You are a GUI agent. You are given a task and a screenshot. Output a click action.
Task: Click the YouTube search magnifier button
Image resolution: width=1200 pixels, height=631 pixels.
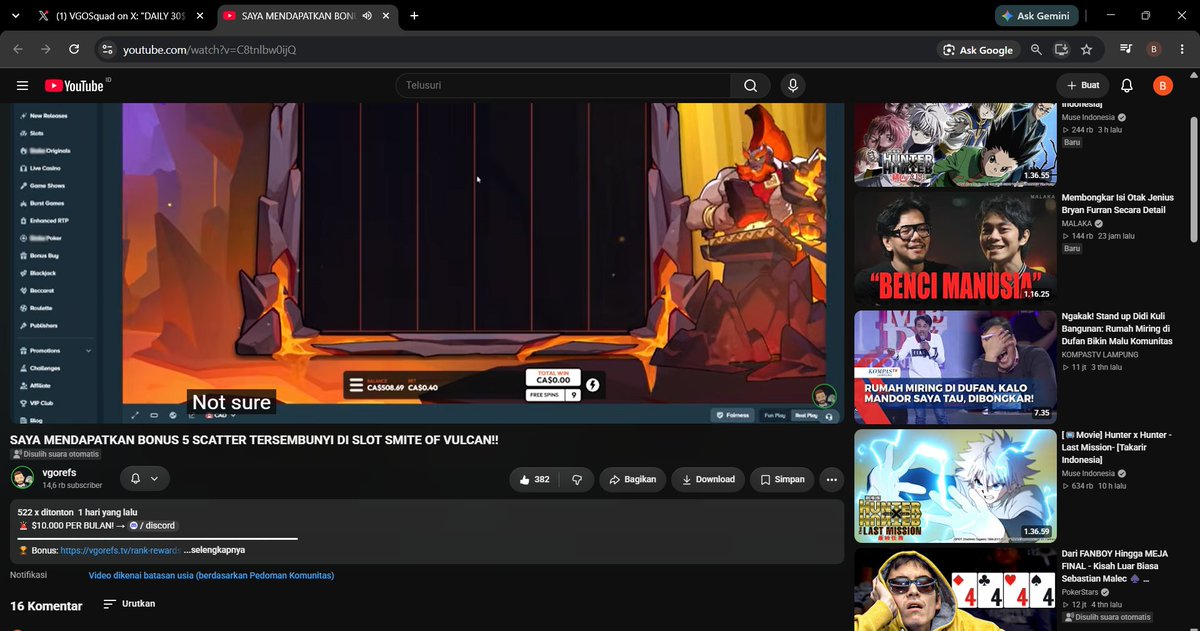point(750,86)
